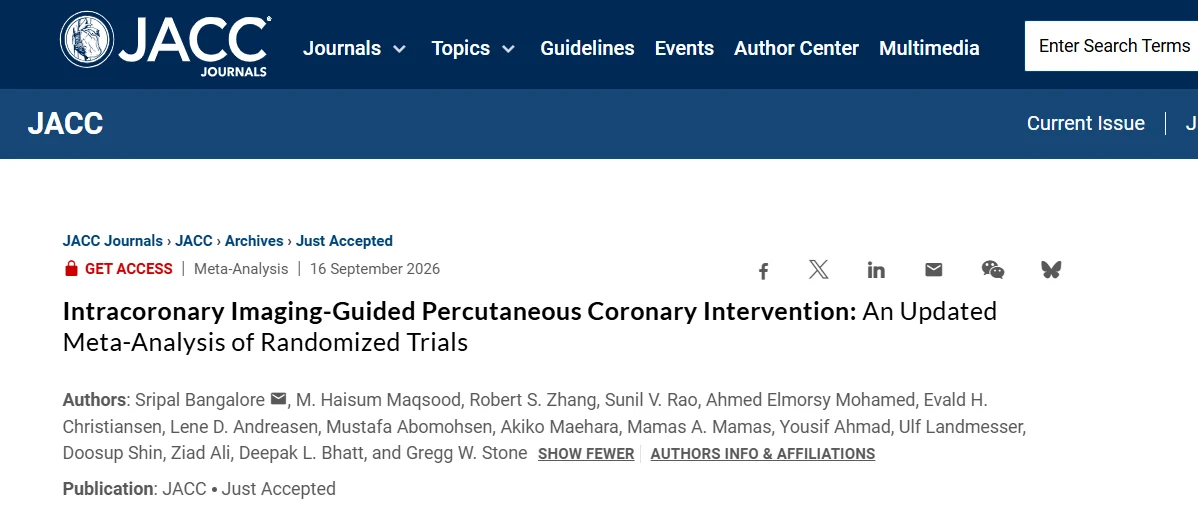This screenshot has height=506, width=1198.
Task: Share article on Facebook
Action: (763, 271)
